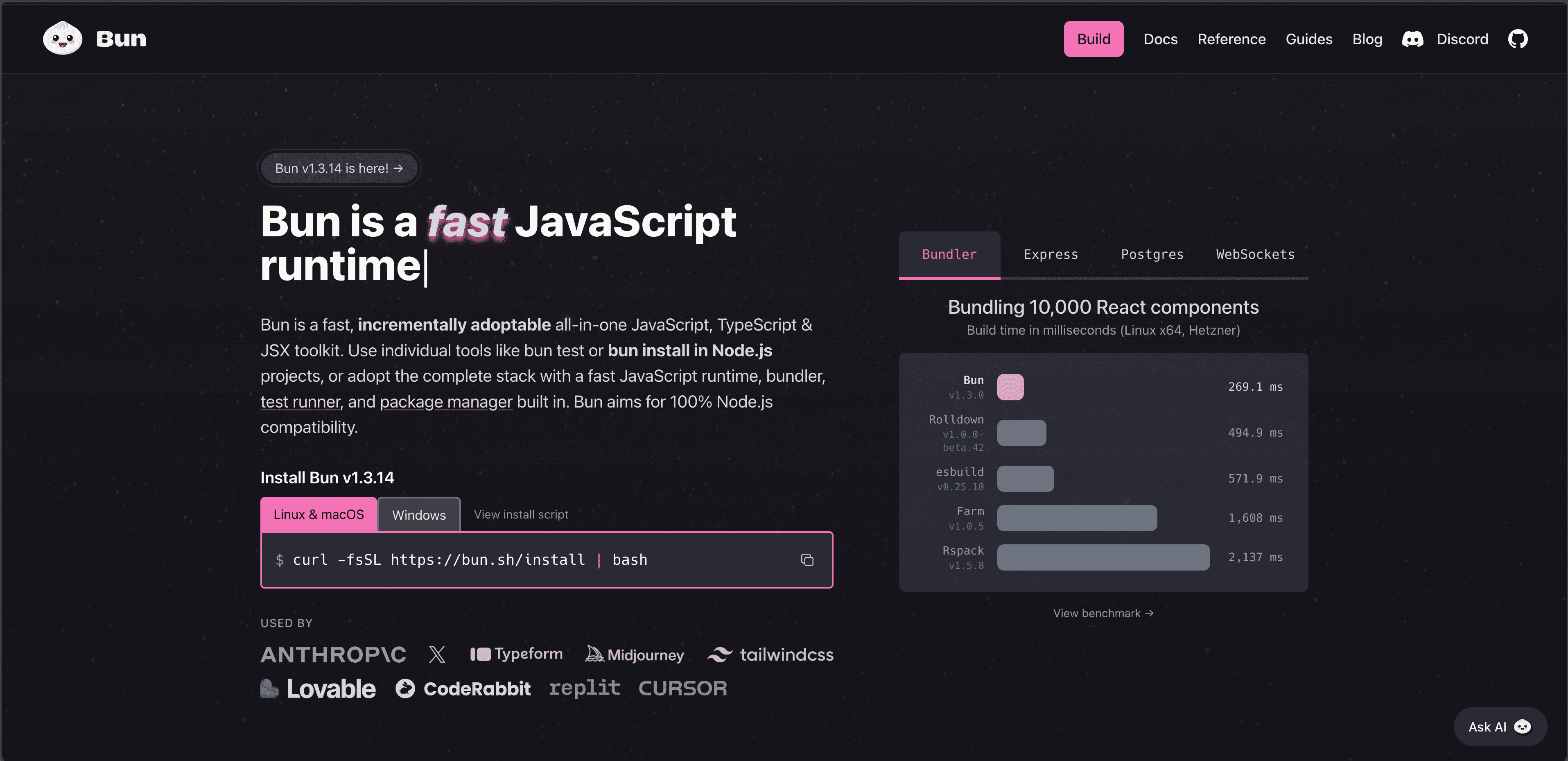This screenshot has height=761, width=1568.
Task: Follow the package manager link
Action: 445,402
